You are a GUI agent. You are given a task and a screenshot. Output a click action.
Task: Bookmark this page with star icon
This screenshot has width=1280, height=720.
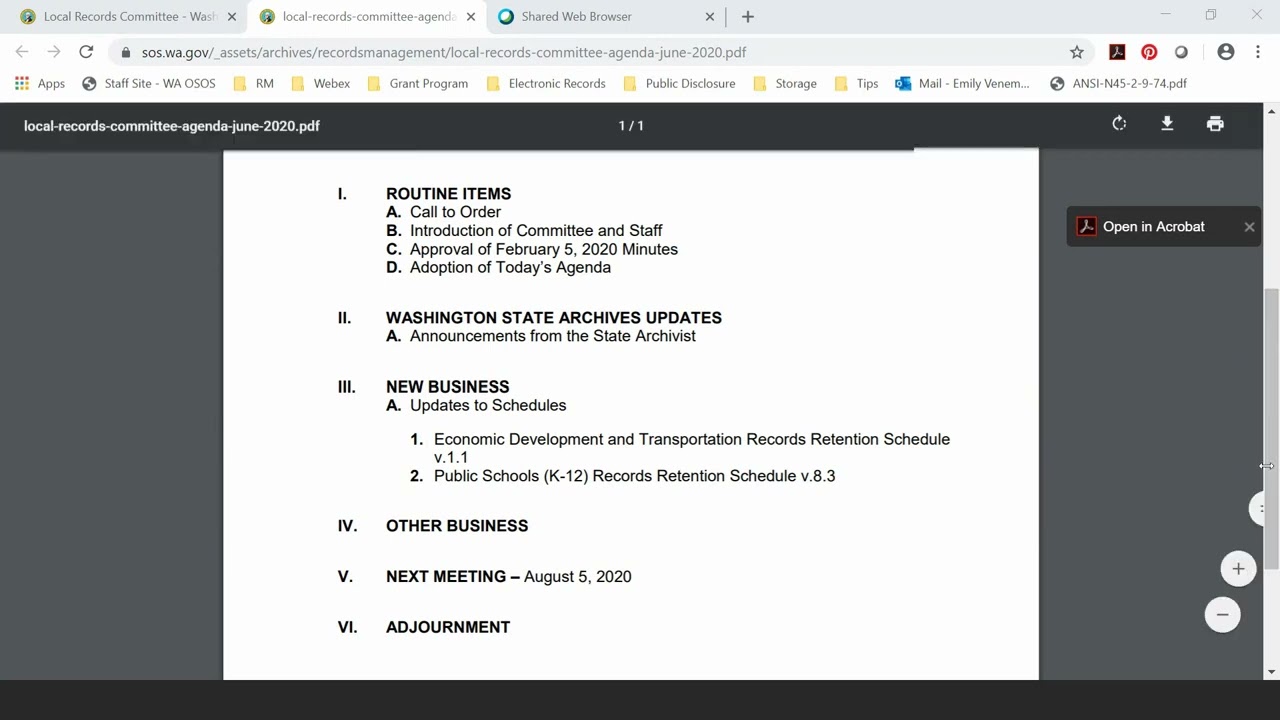pyautogui.click(x=1077, y=52)
